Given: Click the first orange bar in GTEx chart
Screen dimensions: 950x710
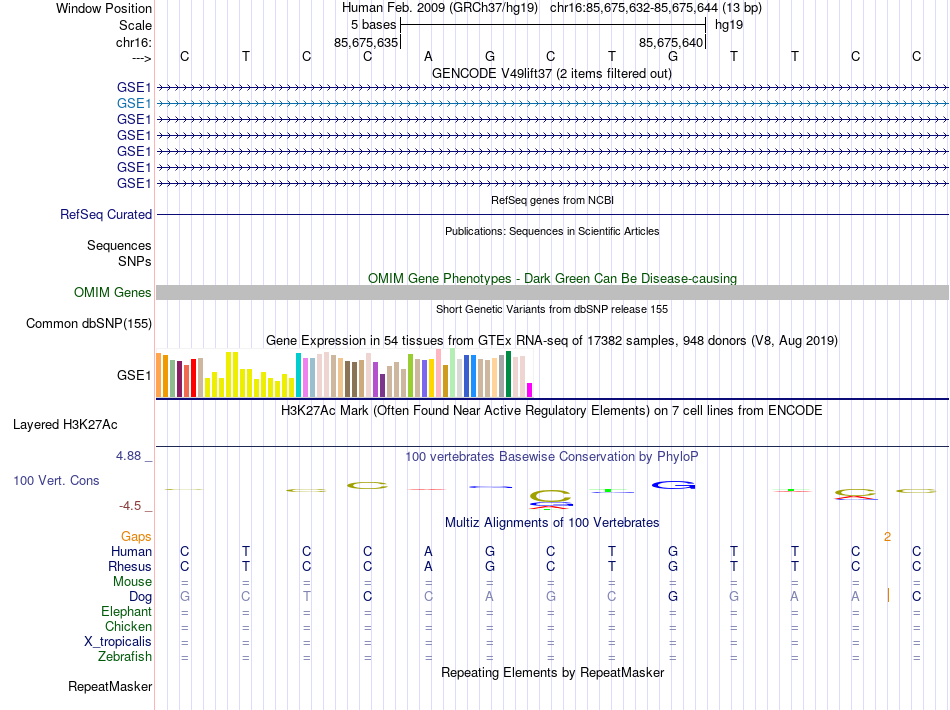Looking at the screenshot, I should (x=159, y=375).
